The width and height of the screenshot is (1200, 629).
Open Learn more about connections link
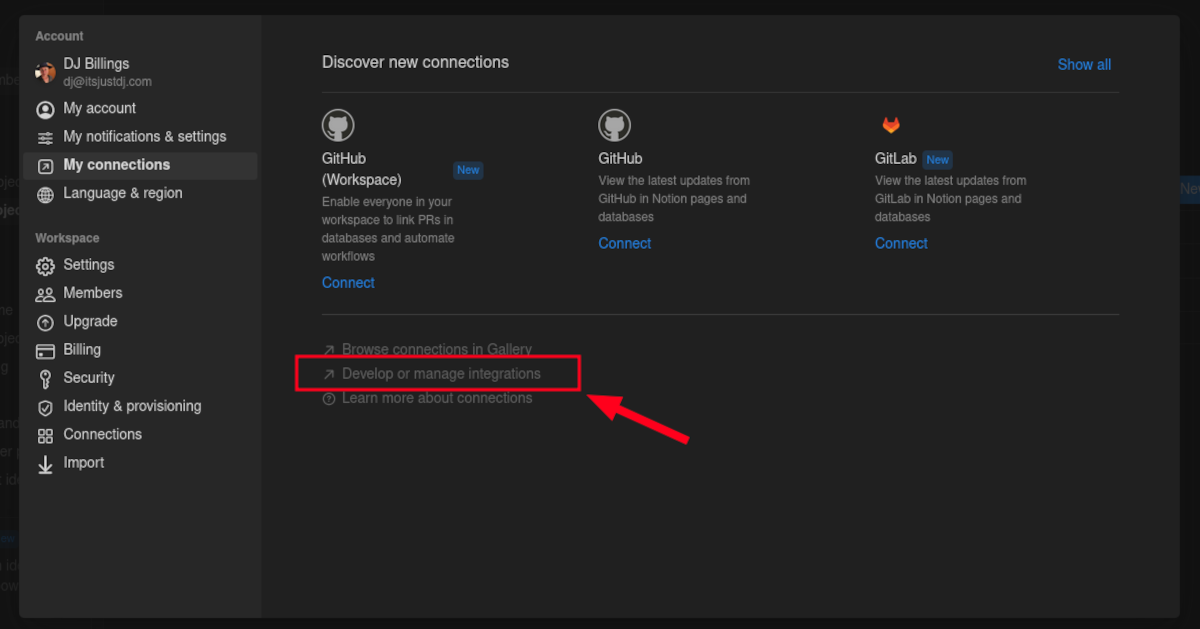pos(437,398)
